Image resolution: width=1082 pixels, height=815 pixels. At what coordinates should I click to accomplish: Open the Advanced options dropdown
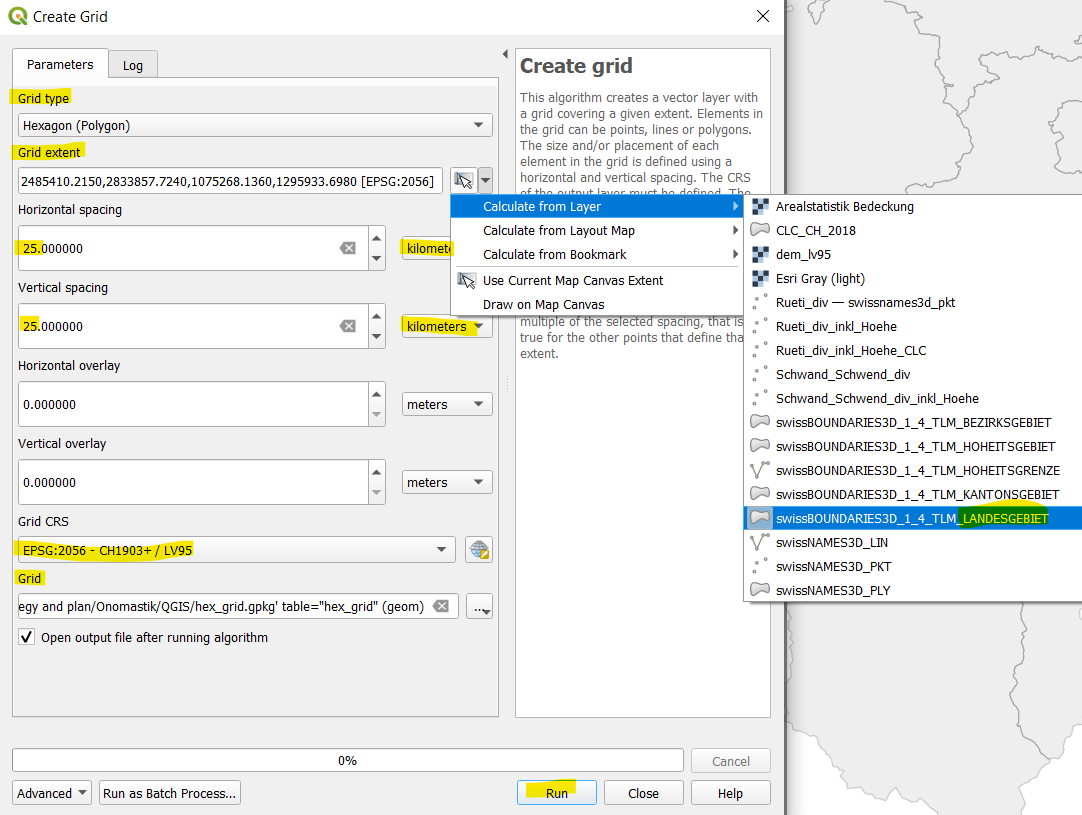[x=52, y=793]
